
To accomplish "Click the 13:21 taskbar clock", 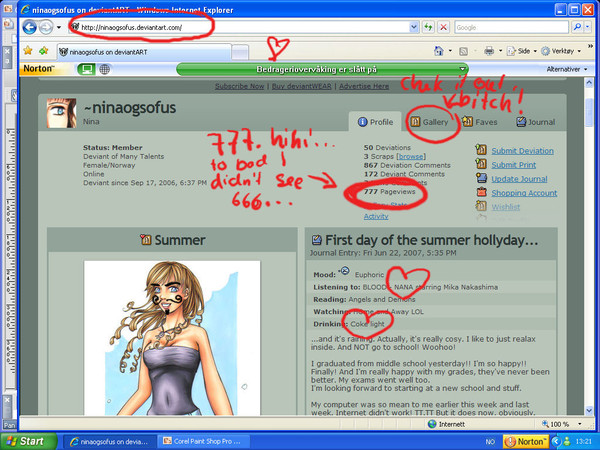I will click(x=585, y=442).
